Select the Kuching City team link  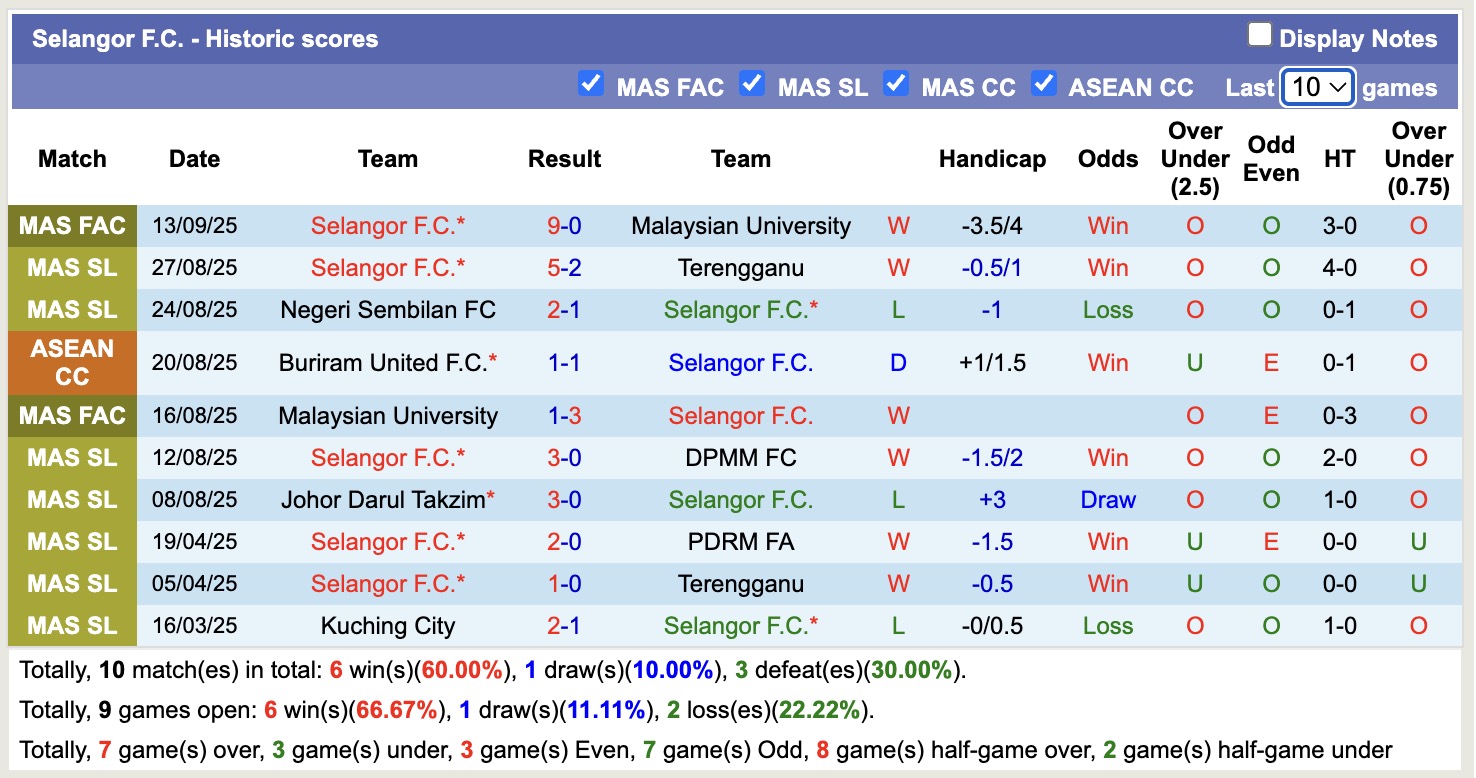click(x=388, y=626)
